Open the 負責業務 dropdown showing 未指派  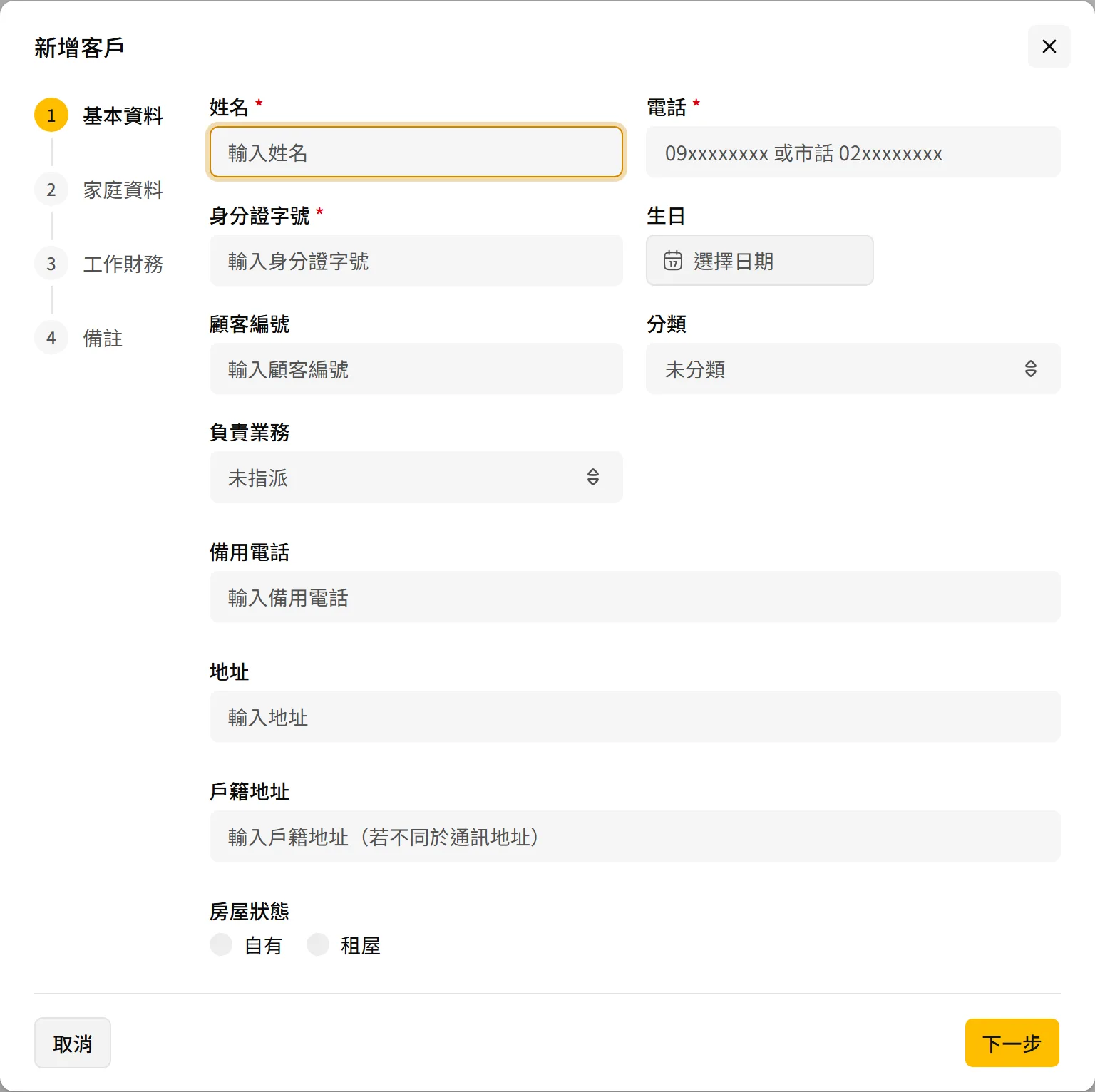coord(416,477)
